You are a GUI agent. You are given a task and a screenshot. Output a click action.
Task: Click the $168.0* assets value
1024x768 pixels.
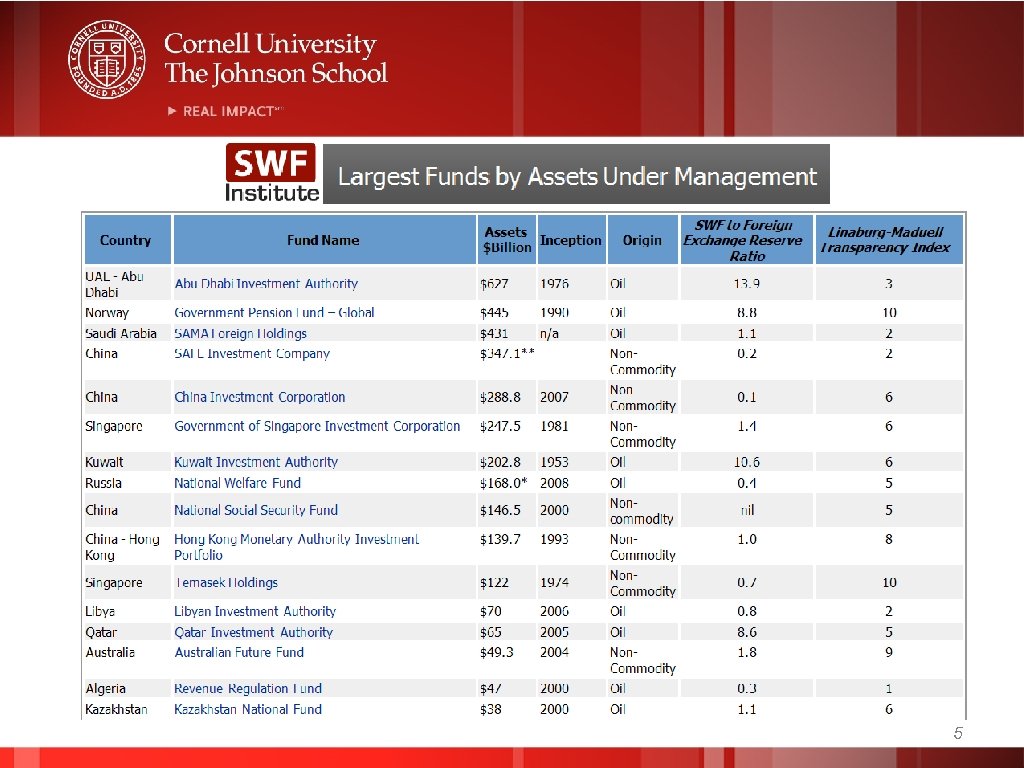pyautogui.click(x=504, y=483)
